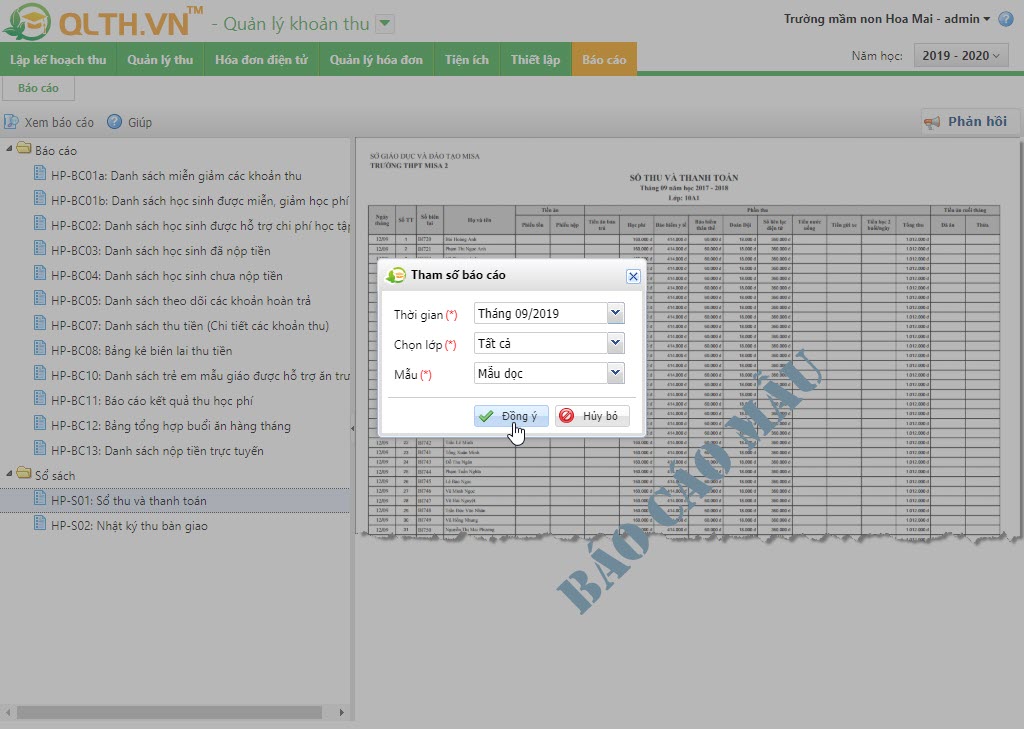
Task: Click the Thời gian field Tháng 09/2019
Action: coord(541,314)
